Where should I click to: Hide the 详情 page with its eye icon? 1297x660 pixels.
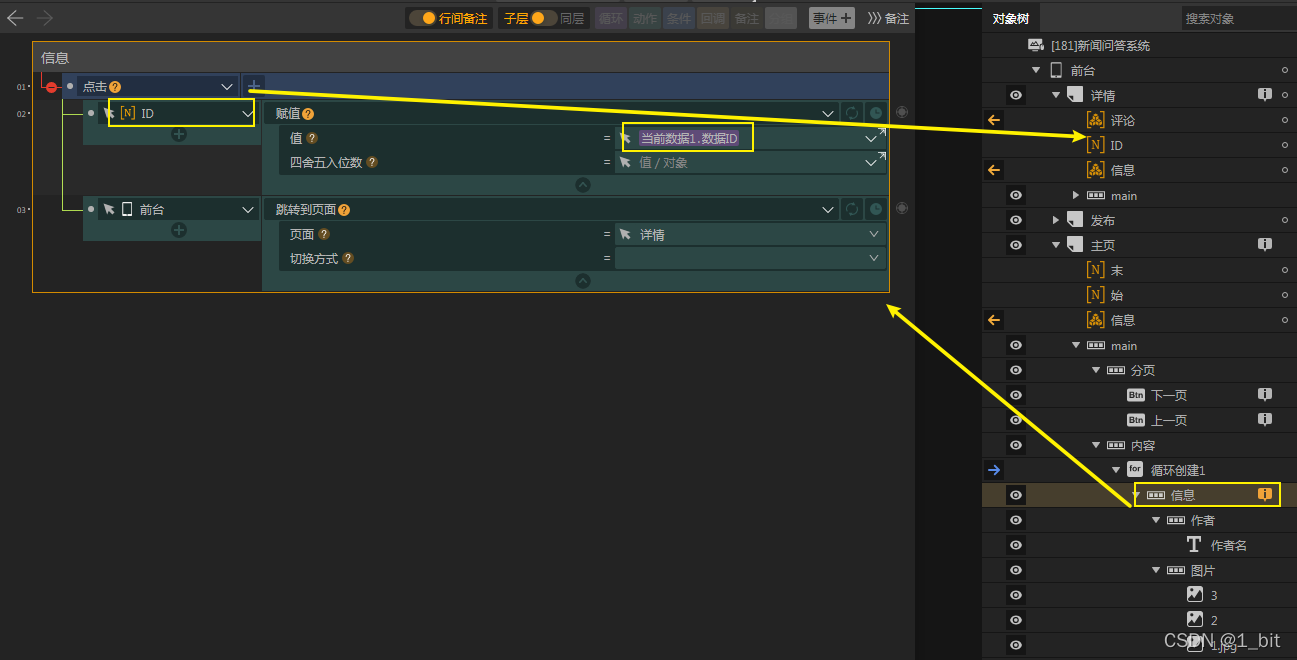pyautogui.click(x=1016, y=95)
